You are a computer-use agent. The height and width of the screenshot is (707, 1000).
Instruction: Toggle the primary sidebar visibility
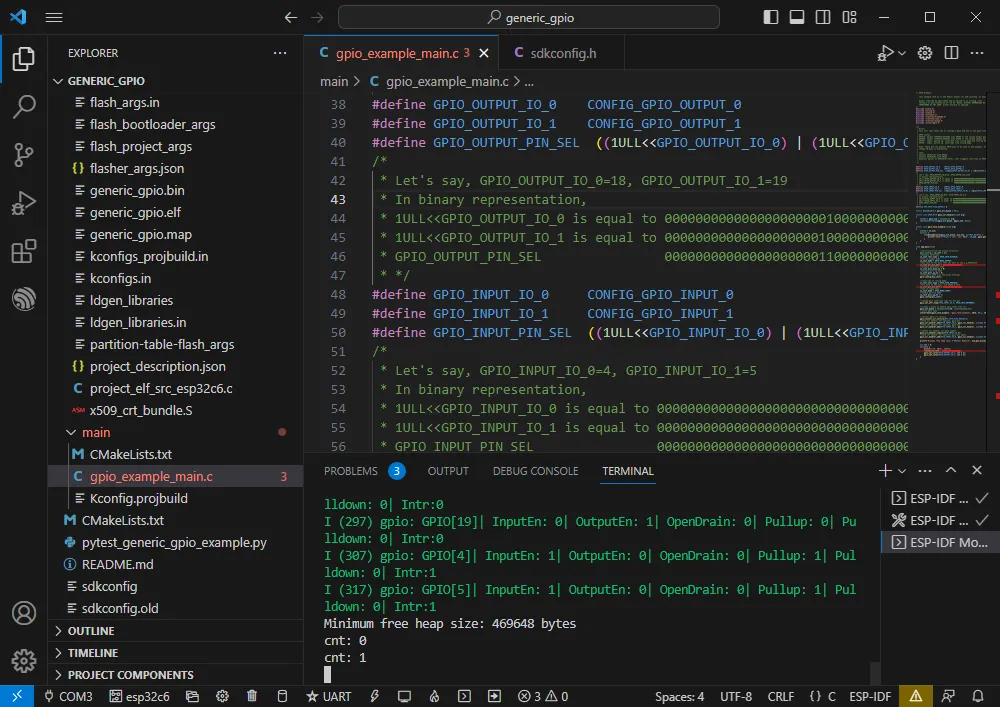[x=771, y=17]
